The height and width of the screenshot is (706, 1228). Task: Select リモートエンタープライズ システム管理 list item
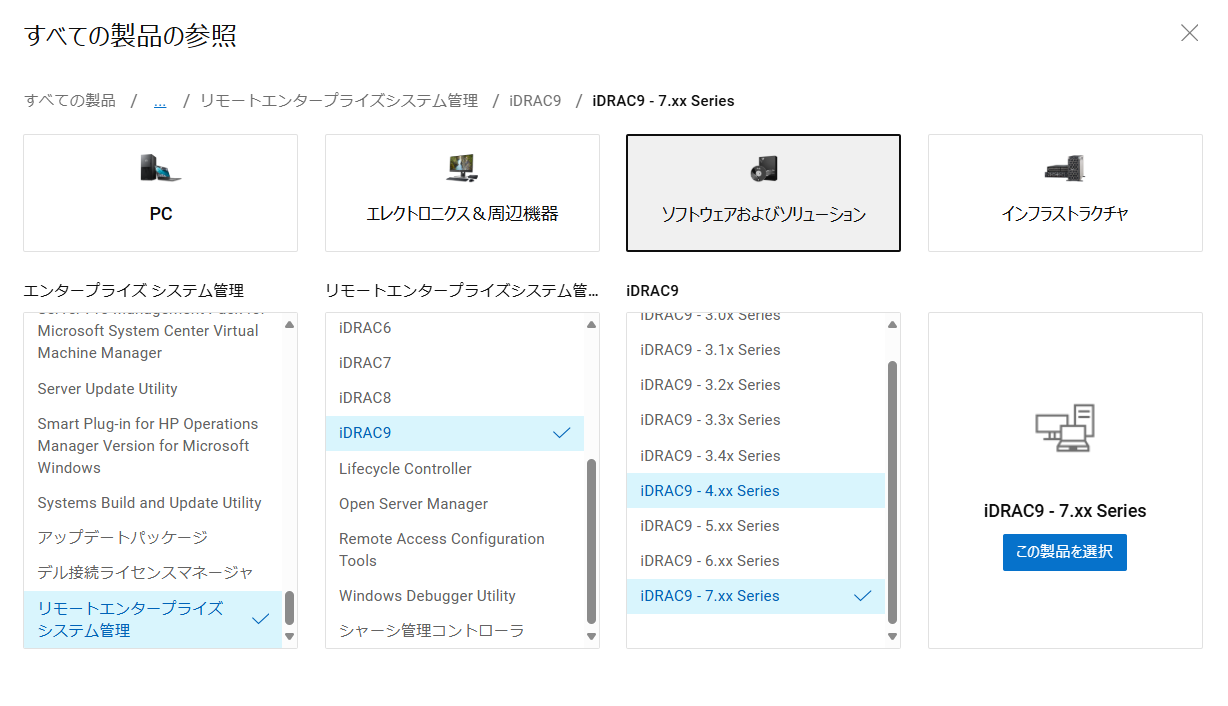(x=153, y=619)
